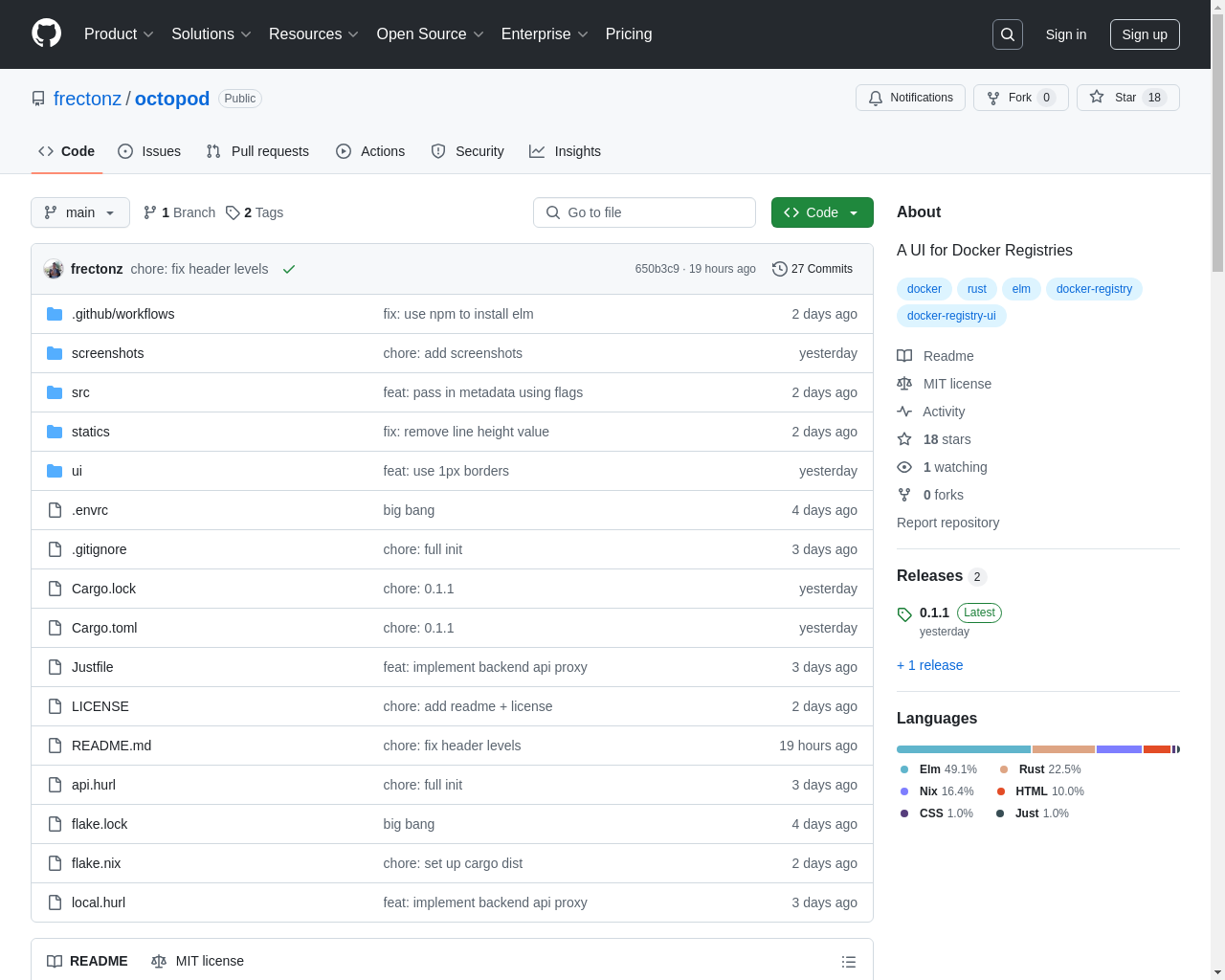Select the elm topic tag
Screen dimensions: 1225x980
coord(1022,289)
